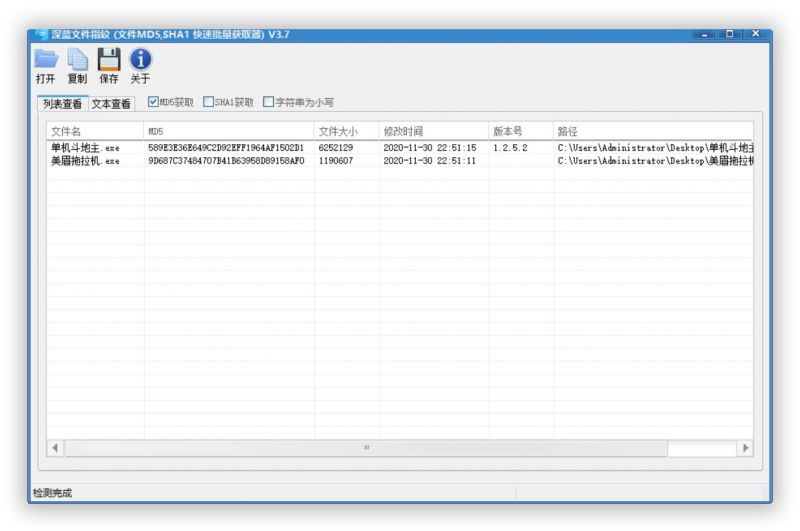This screenshot has width=800, height=531.
Task: Click the Save (保存) floppy disk icon
Action: click(109, 60)
